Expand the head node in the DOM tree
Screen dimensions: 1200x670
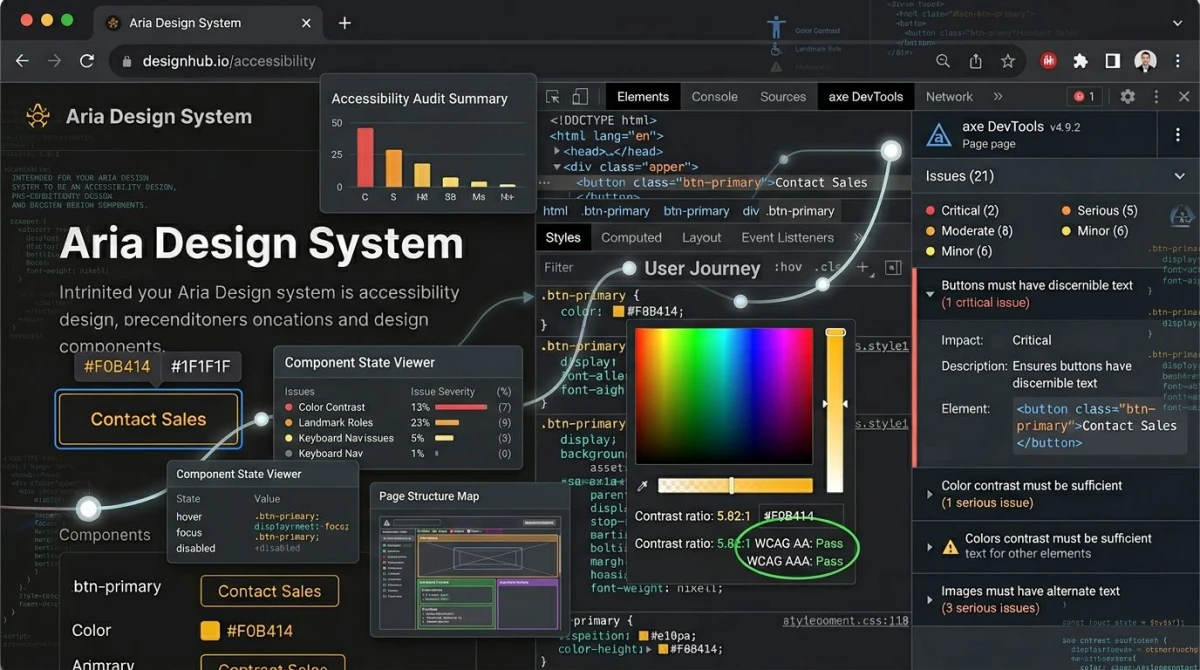pyautogui.click(x=557, y=152)
